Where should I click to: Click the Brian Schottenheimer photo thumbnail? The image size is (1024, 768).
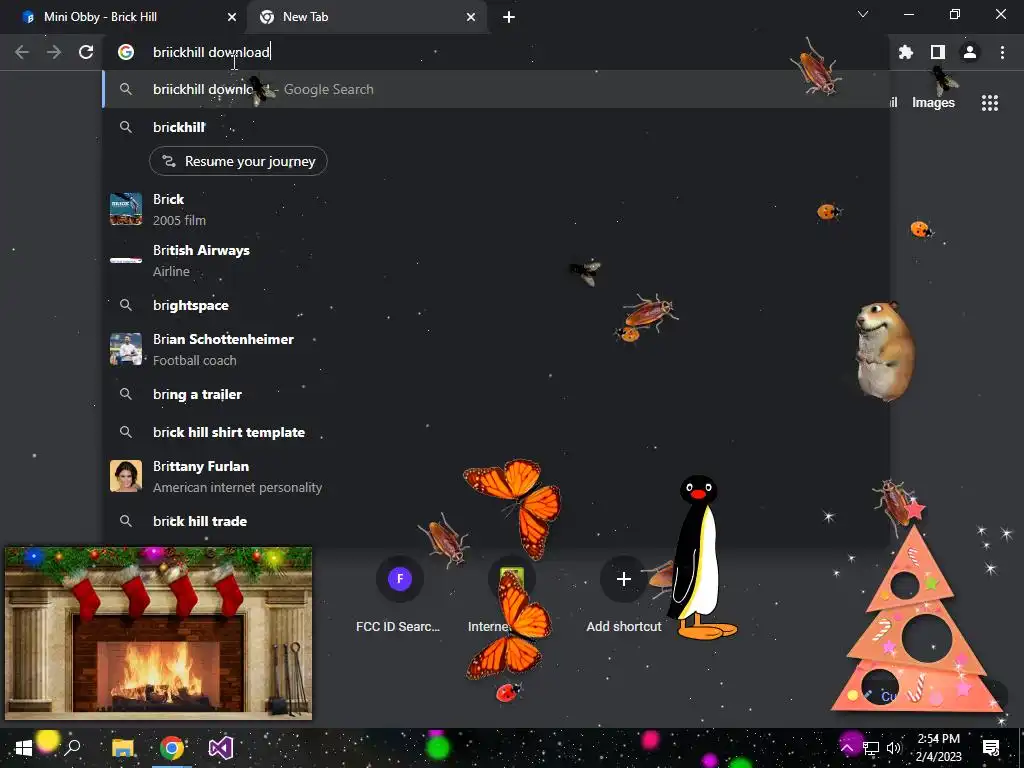[126, 349]
